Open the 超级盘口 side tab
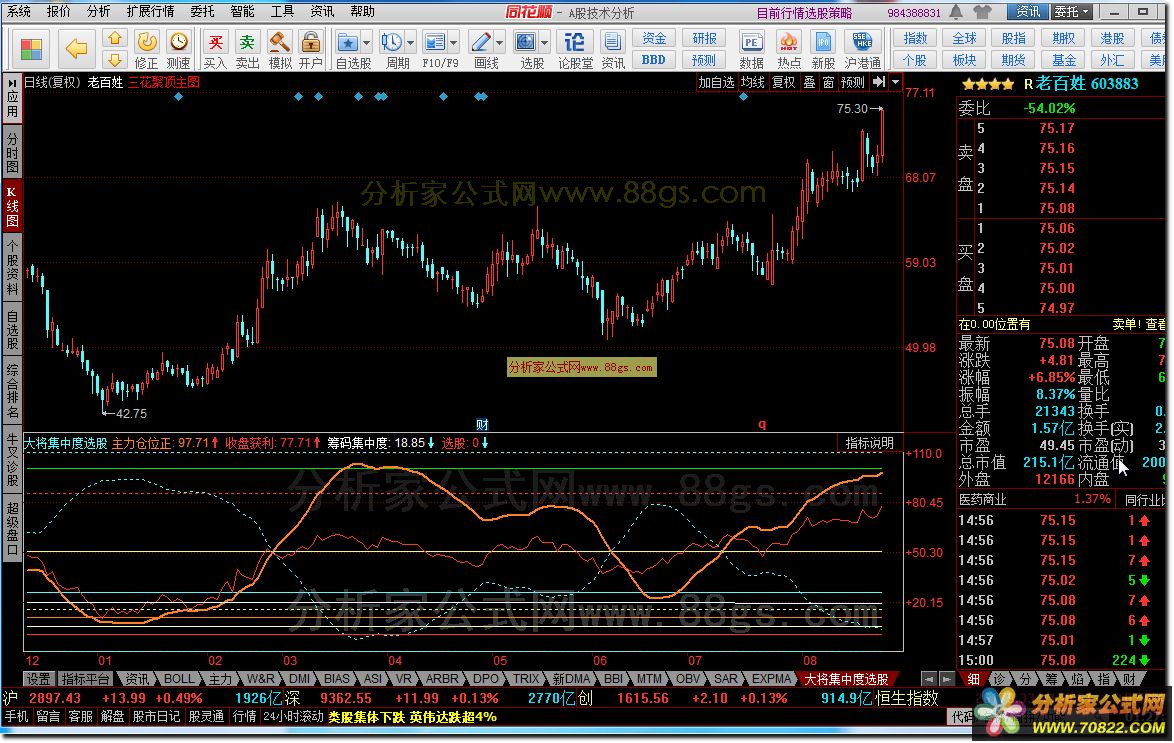 point(12,529)
